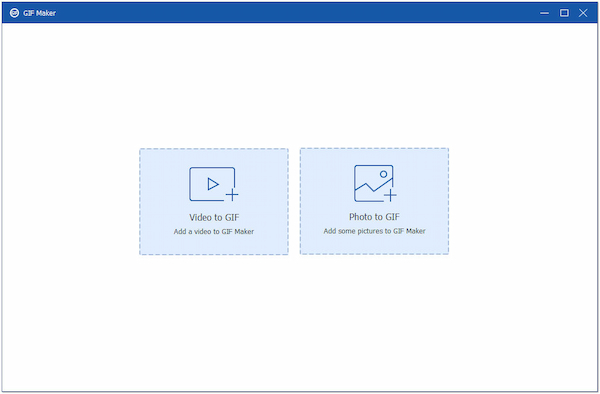Select the 'Video to GIF' heading
The width and height of the screenshot is (600, 394).
(214, 217)
